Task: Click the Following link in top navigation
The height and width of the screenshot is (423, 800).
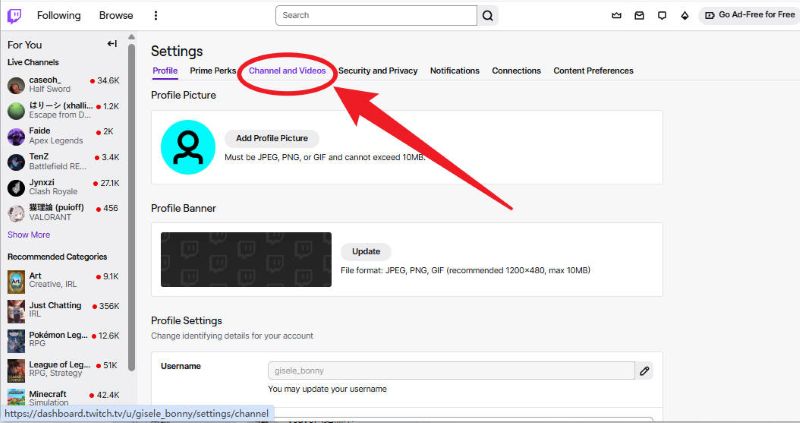Action: pos(59,16)
